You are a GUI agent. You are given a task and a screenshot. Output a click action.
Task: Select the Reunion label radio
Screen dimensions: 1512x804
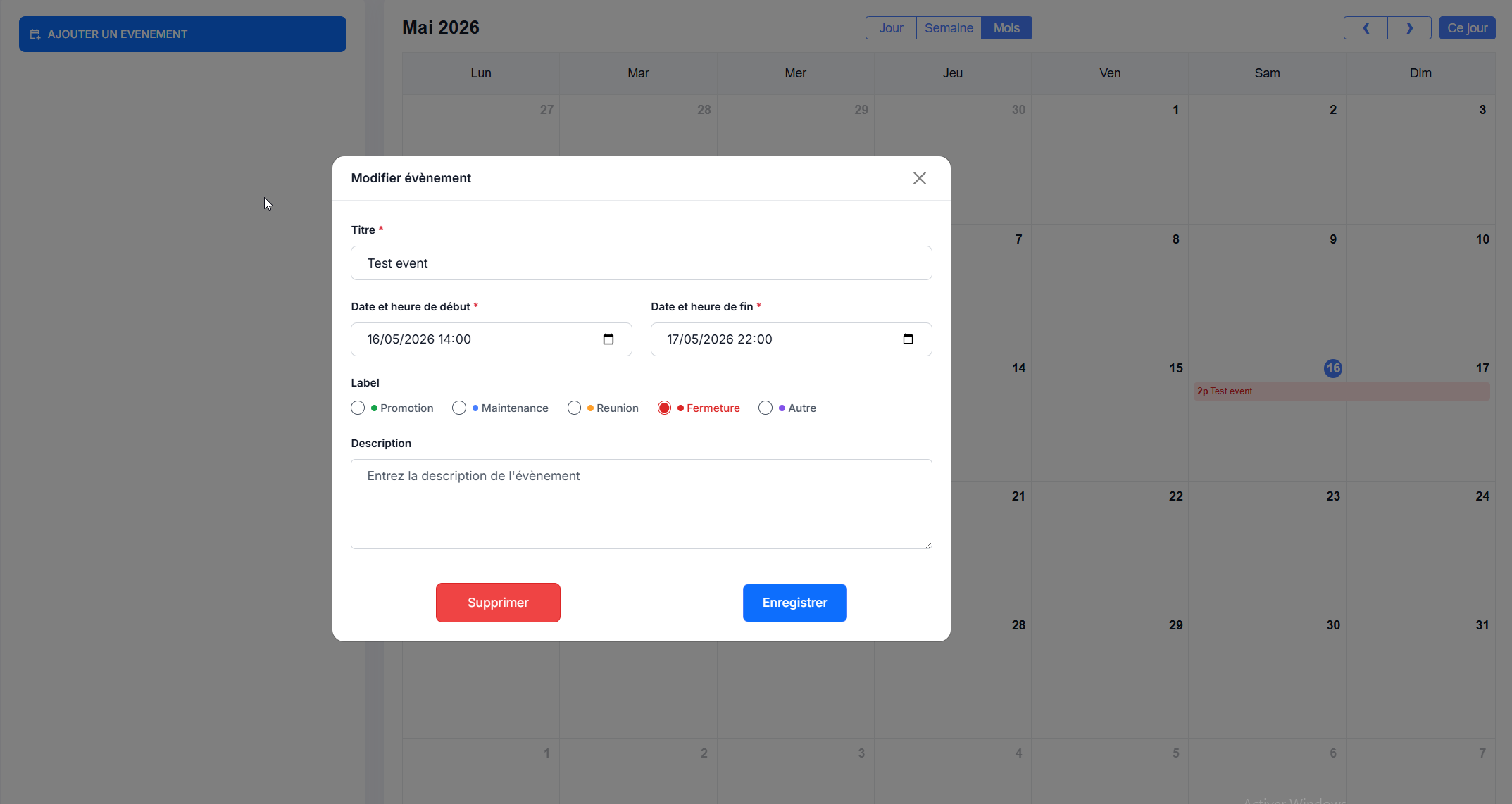[574, 408]
